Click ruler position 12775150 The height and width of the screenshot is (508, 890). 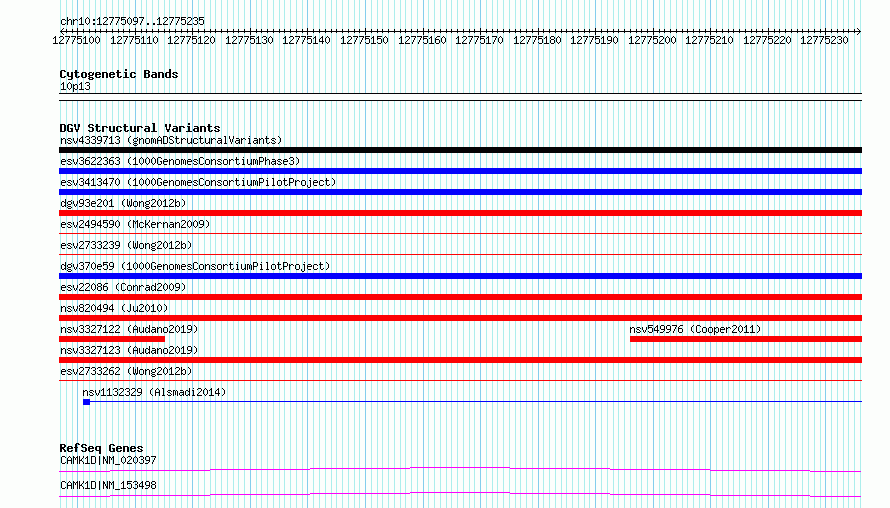(364, 40)
